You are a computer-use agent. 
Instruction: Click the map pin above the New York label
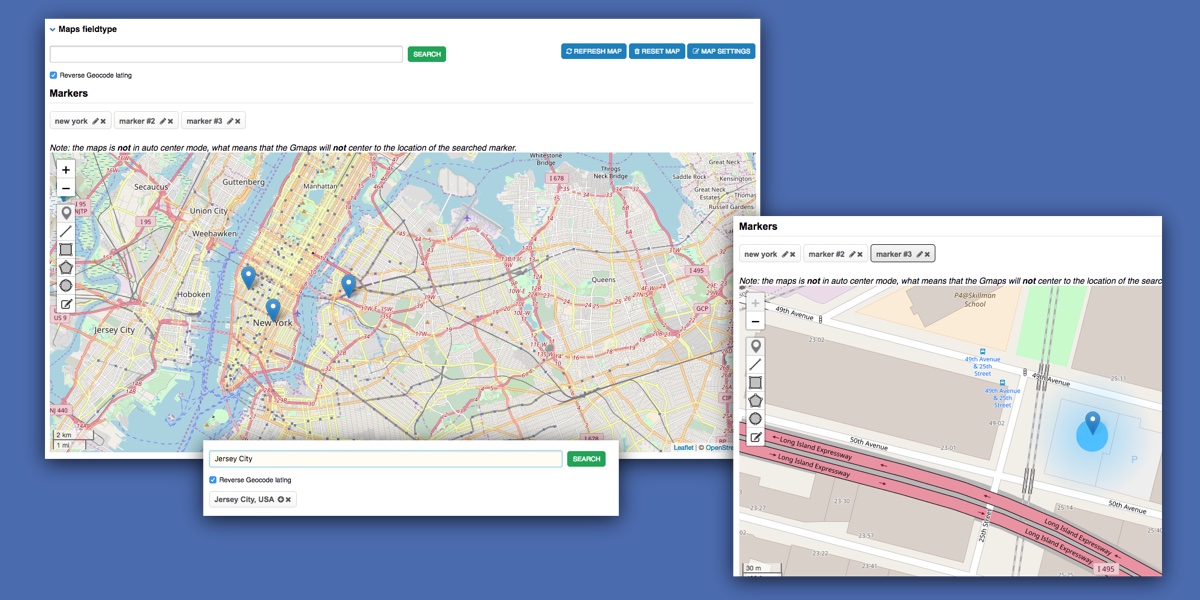pyautogui.click(x=273, y=310)
